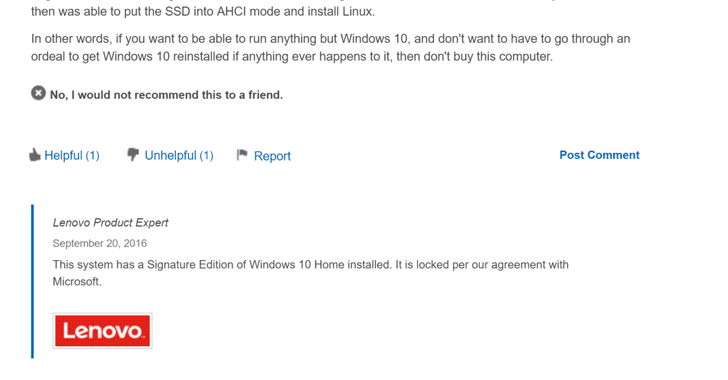Click the thumbs-up icon beside Helpful

coord(35,155)
